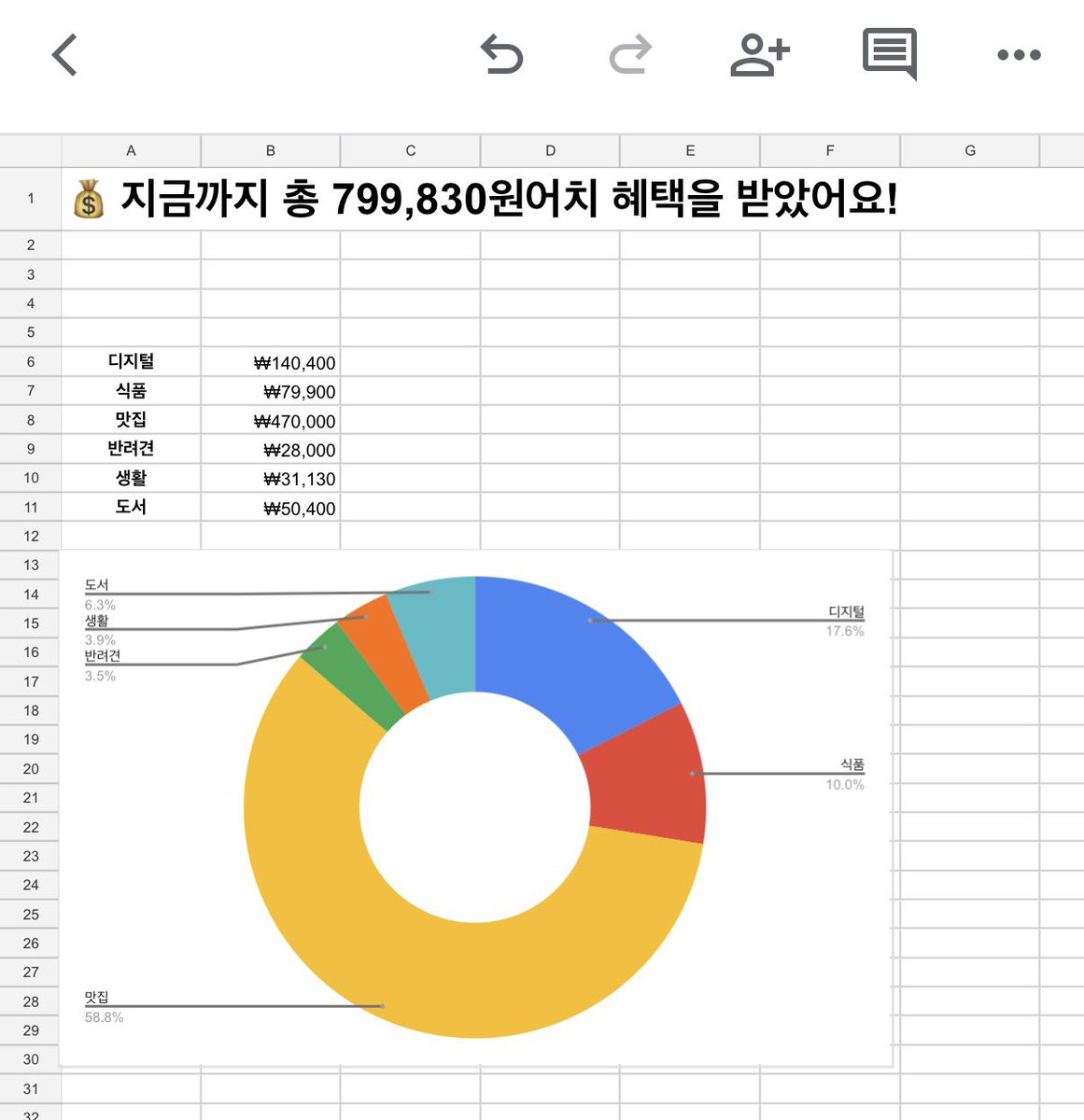The height and width of the screenshot is (1120, 1084).
Task: Select column header F
Action: (829, 149)
